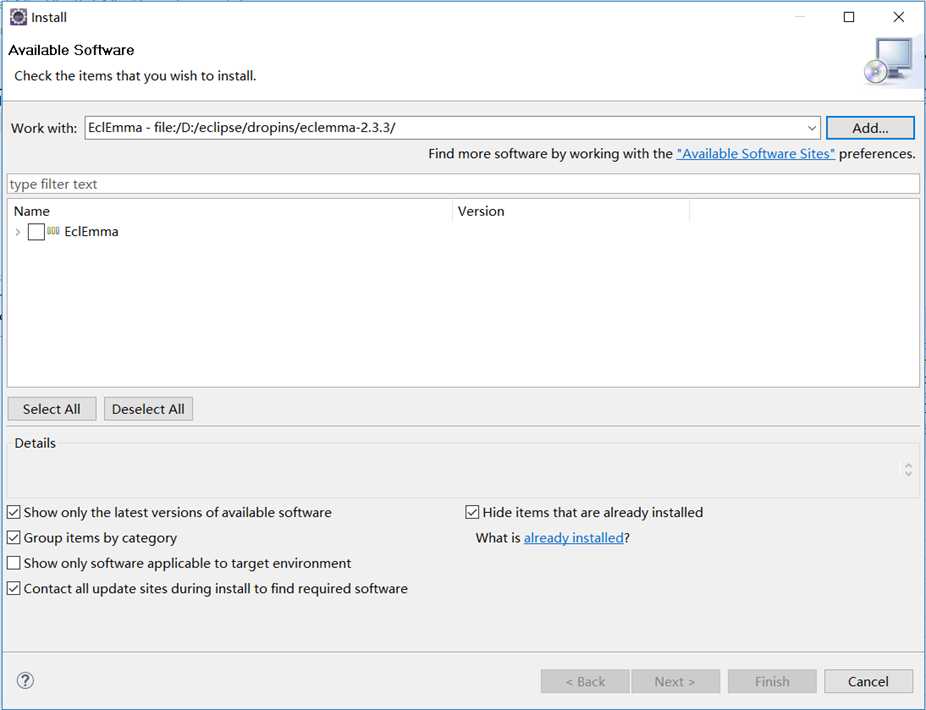Check the EclEmma checkbox
926x710 pixels.
click(x=36, y=232)
